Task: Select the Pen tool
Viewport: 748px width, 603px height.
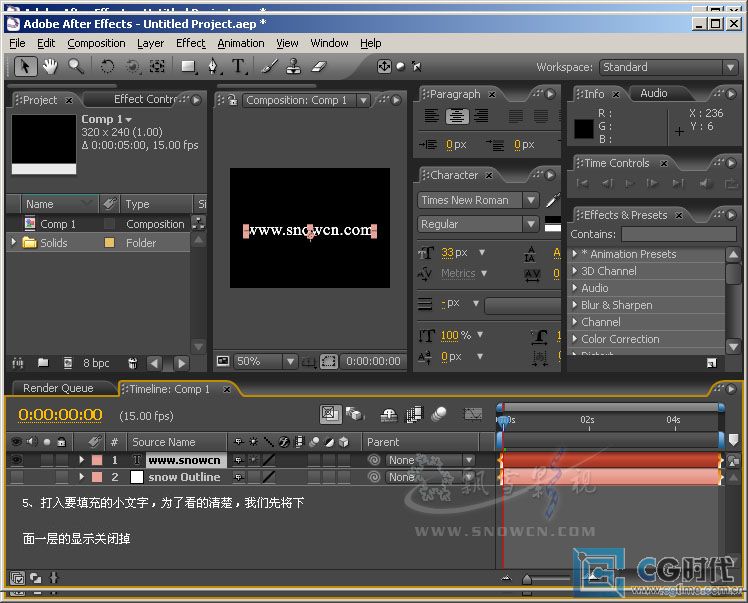Action: [x=214, y=66]
